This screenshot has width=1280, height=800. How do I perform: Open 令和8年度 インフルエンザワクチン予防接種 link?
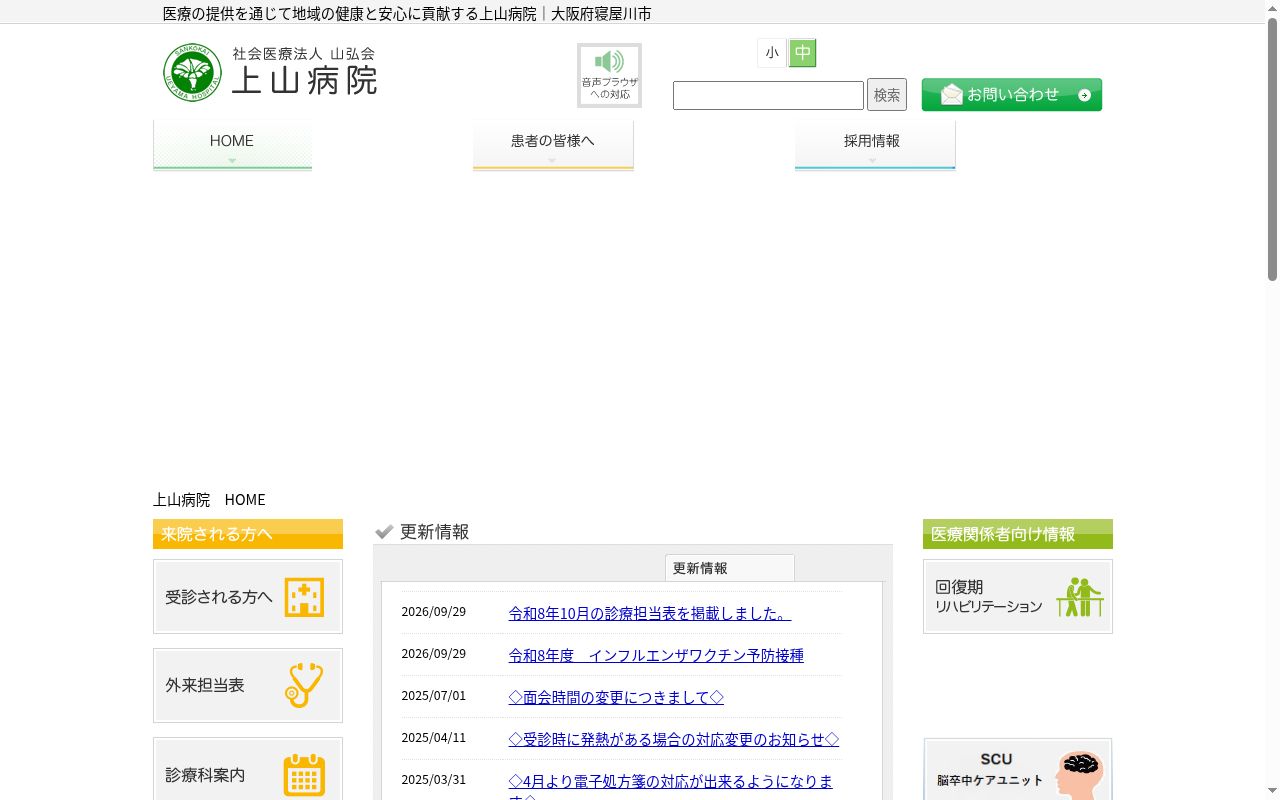point(656,655)
